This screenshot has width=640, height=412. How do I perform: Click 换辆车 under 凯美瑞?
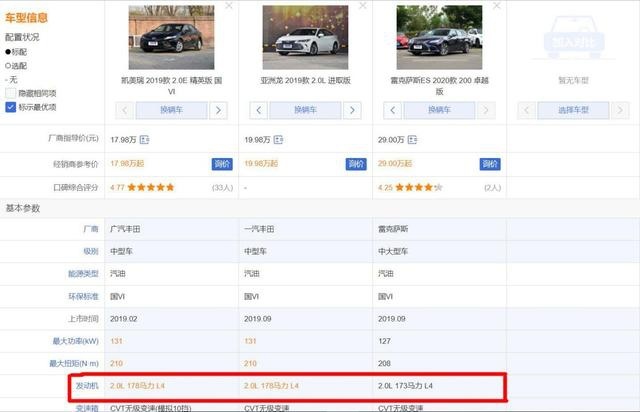click(171, 110)
